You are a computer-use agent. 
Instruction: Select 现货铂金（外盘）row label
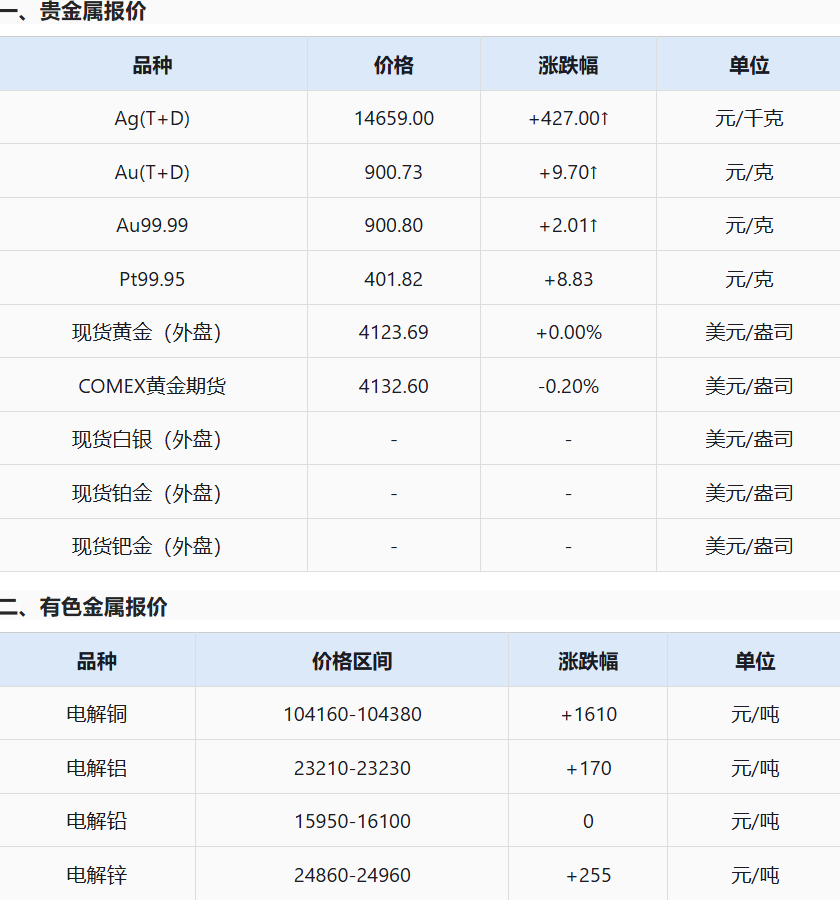[146, 493]
